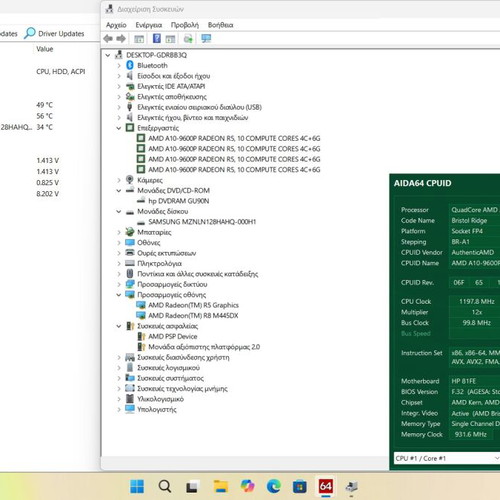Collapse the Προσαρμογείς οθόνης category

point(119,295)
